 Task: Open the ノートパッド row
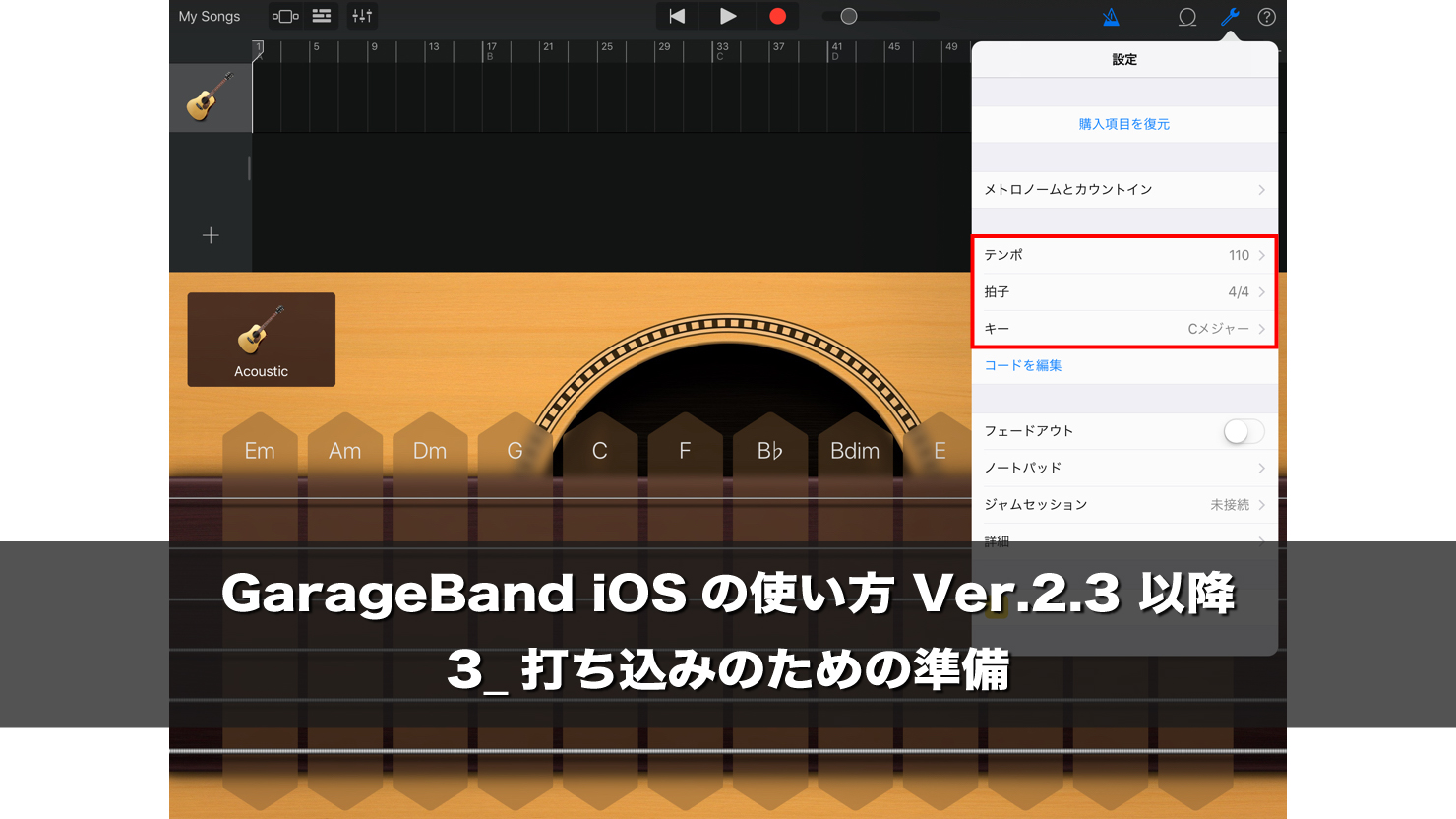pos(1124,468)
